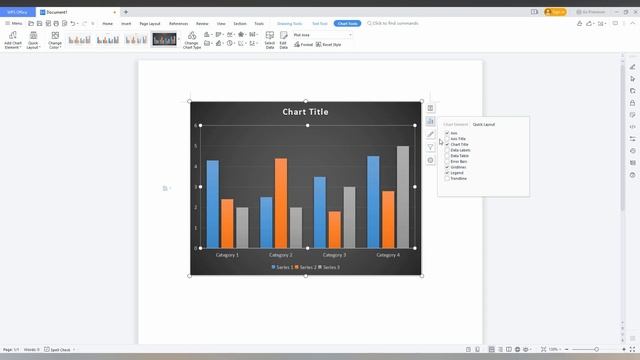Click the Sign in button
This screenshot has width=640, height=360.
click(x=555, y=12)
